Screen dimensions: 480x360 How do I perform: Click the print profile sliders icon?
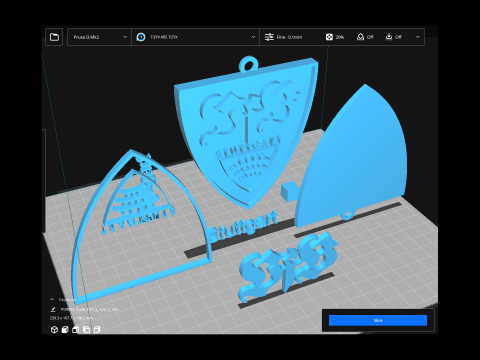269,37
